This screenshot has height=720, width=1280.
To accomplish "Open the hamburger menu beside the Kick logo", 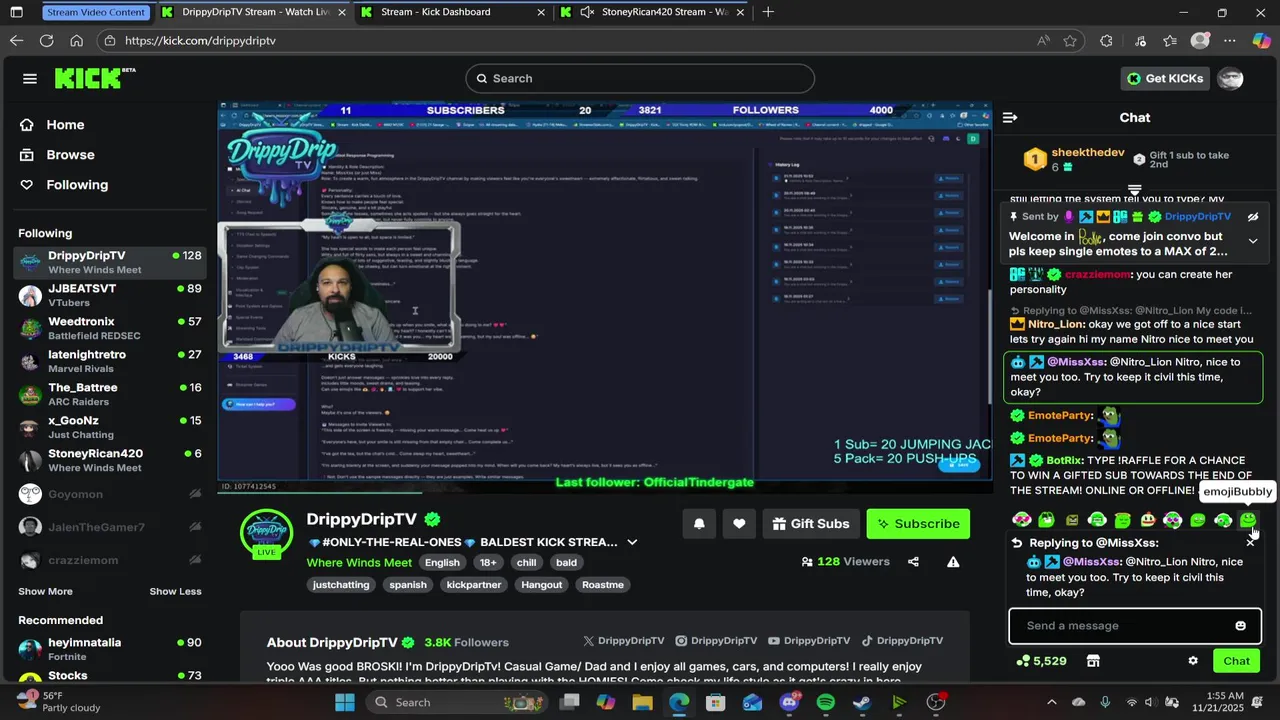I will [x=30, y=79].
